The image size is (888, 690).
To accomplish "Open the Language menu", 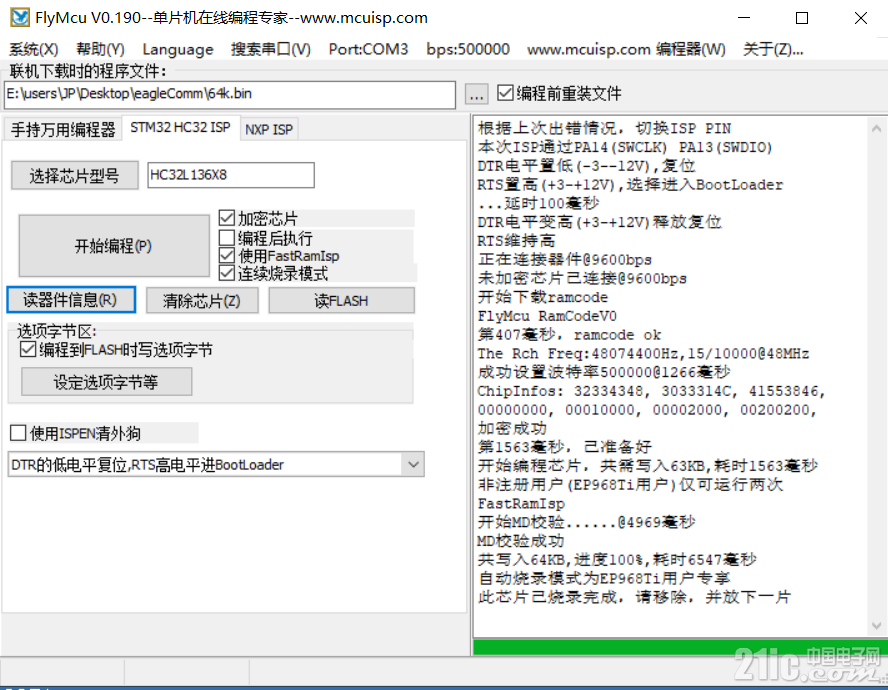I will pos(178,49).
